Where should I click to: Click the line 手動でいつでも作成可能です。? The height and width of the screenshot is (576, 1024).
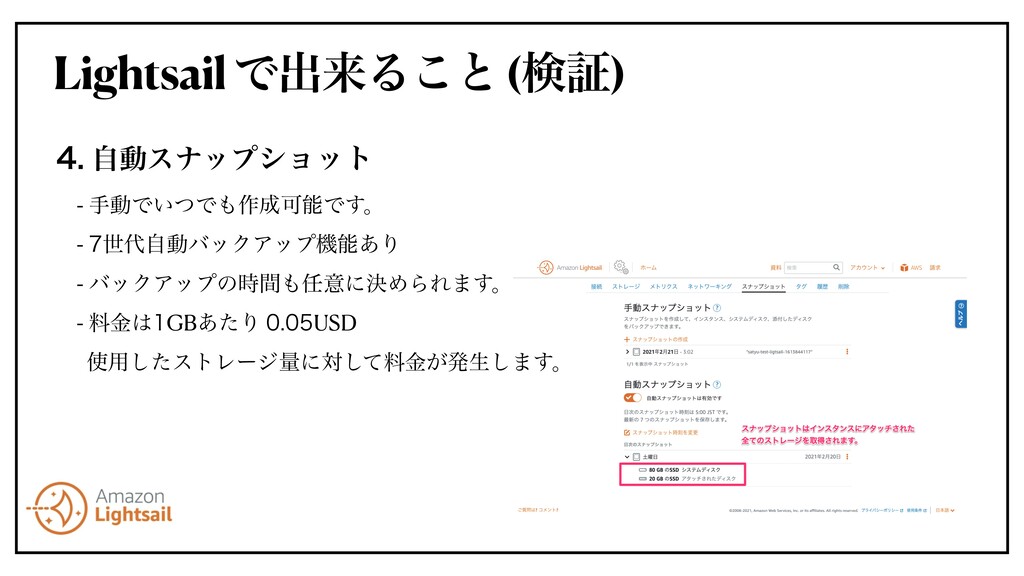225,205
